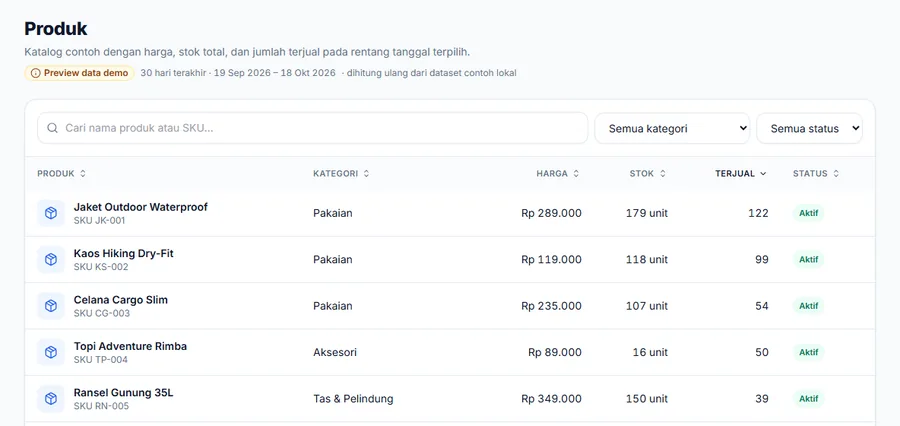
Task: Select Celana Cargo Slim product name
Action: 121,300
